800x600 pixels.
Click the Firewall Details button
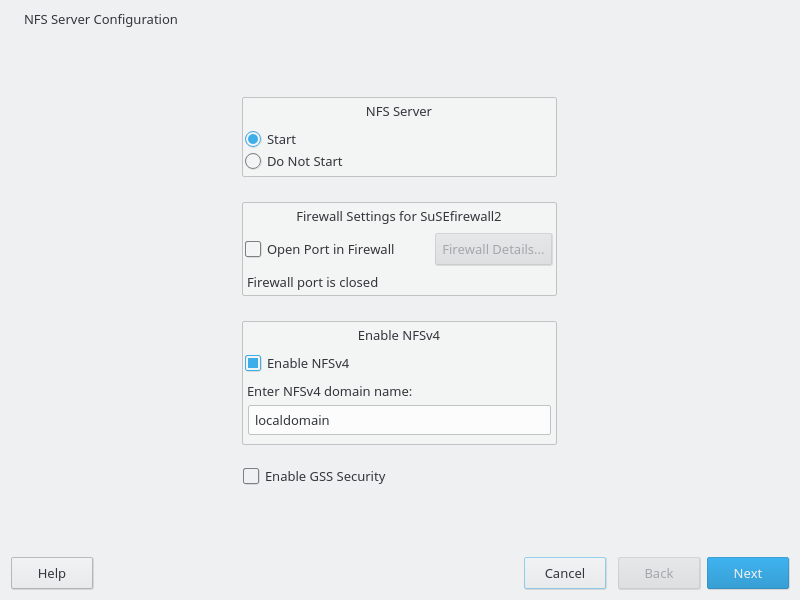[493, 249]
